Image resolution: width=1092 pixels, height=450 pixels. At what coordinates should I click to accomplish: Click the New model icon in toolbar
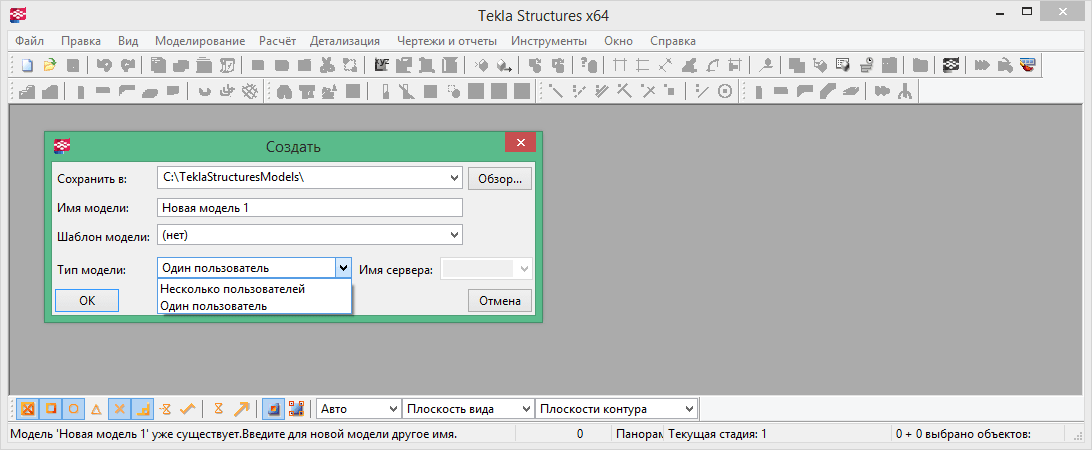(x=27, y=65)
